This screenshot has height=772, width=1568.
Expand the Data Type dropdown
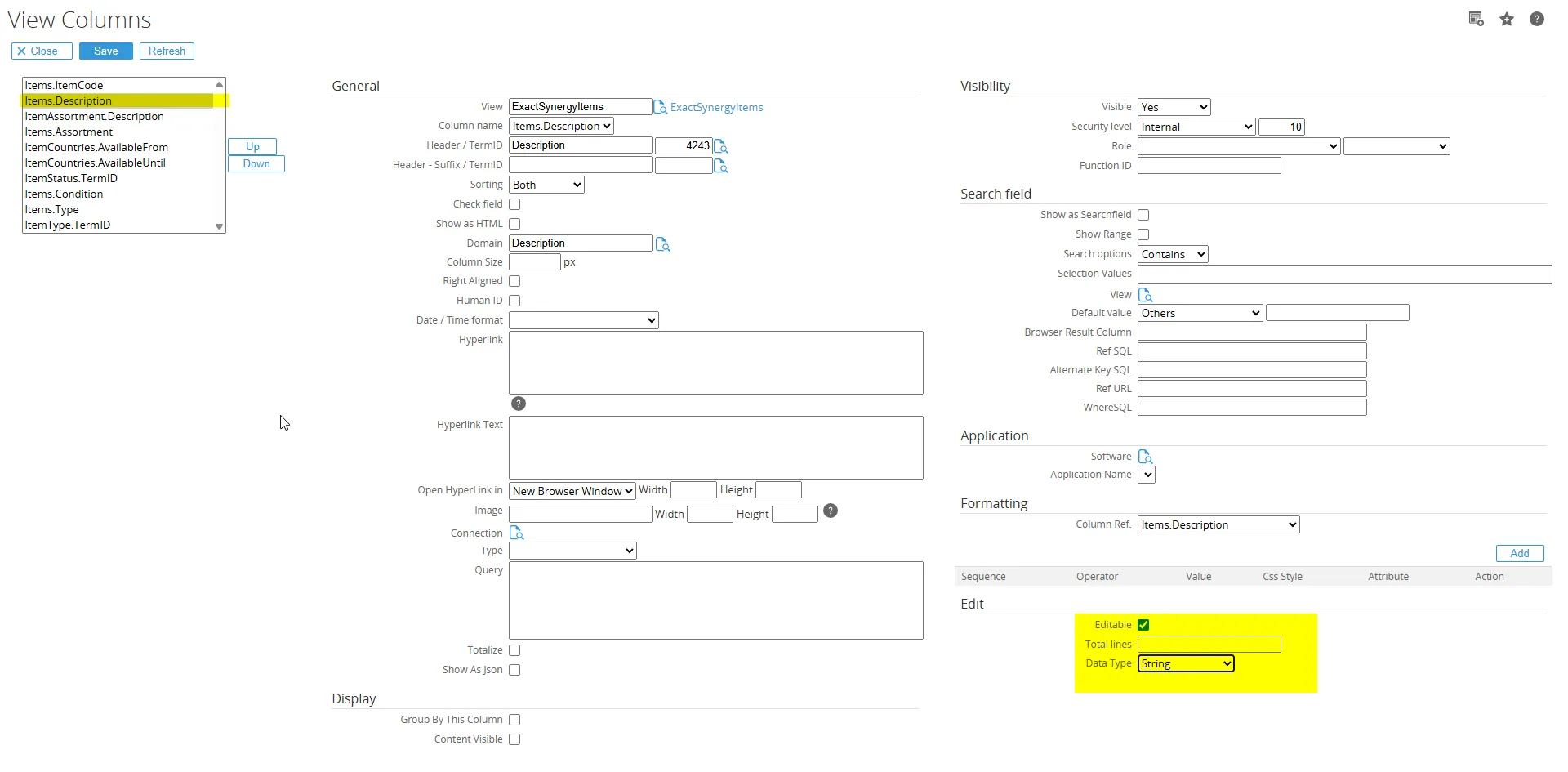coord(1185,664)
